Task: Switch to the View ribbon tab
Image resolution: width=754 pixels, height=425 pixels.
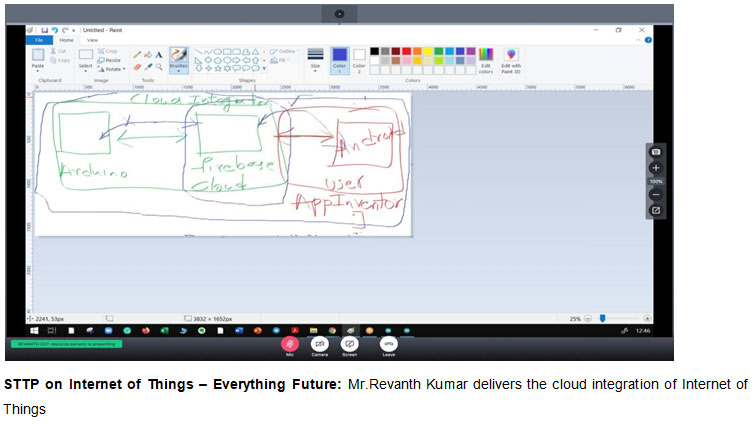Action: [x=91, y=40]
